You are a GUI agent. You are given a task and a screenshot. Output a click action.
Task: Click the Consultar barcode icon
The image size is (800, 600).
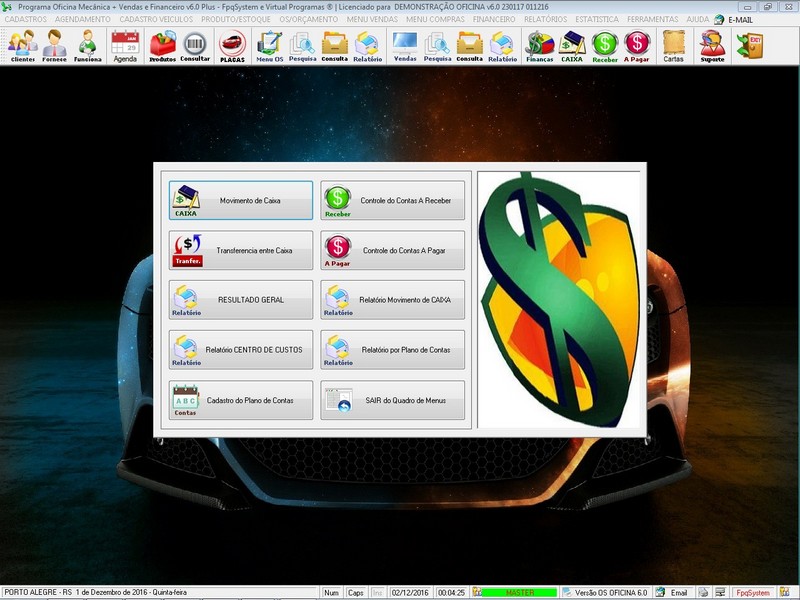tap(195, 46)
